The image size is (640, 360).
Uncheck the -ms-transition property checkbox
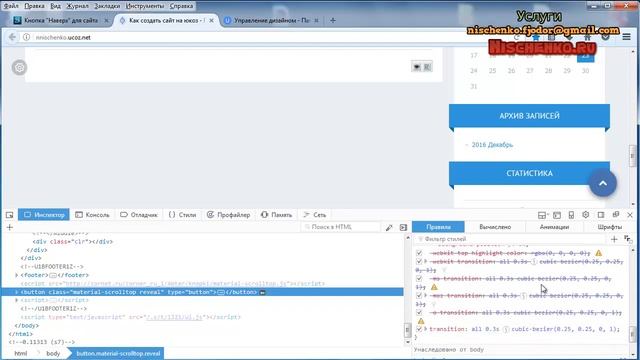pyautogui.click(x=419, y=278)
